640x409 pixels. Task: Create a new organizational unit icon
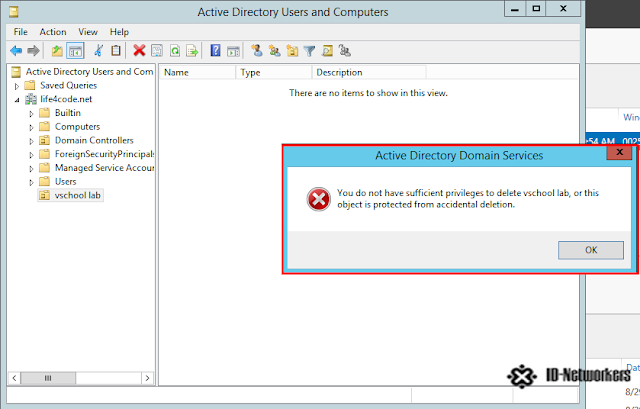click(292, 51)
